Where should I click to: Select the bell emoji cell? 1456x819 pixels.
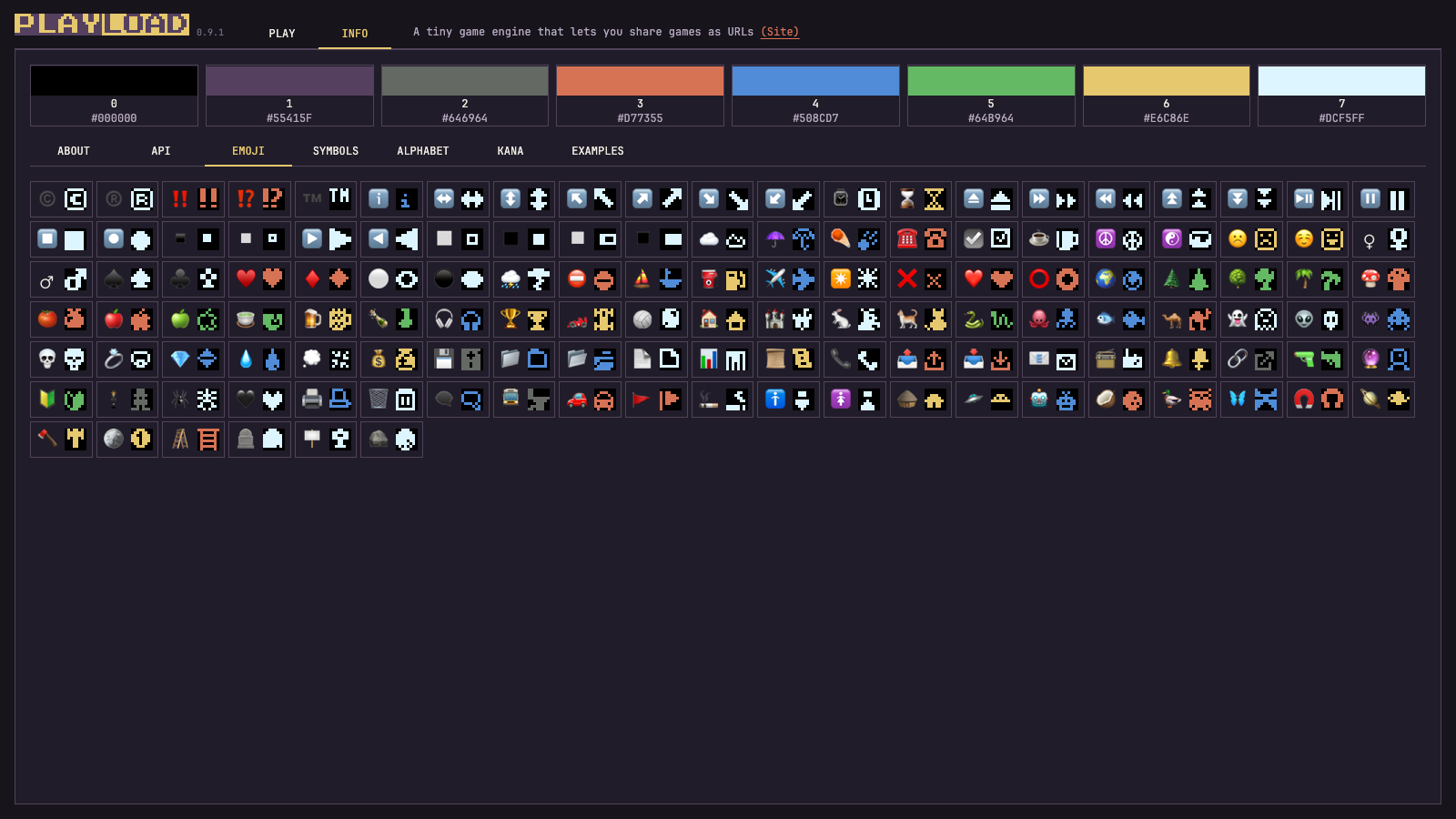point(1186,359)
